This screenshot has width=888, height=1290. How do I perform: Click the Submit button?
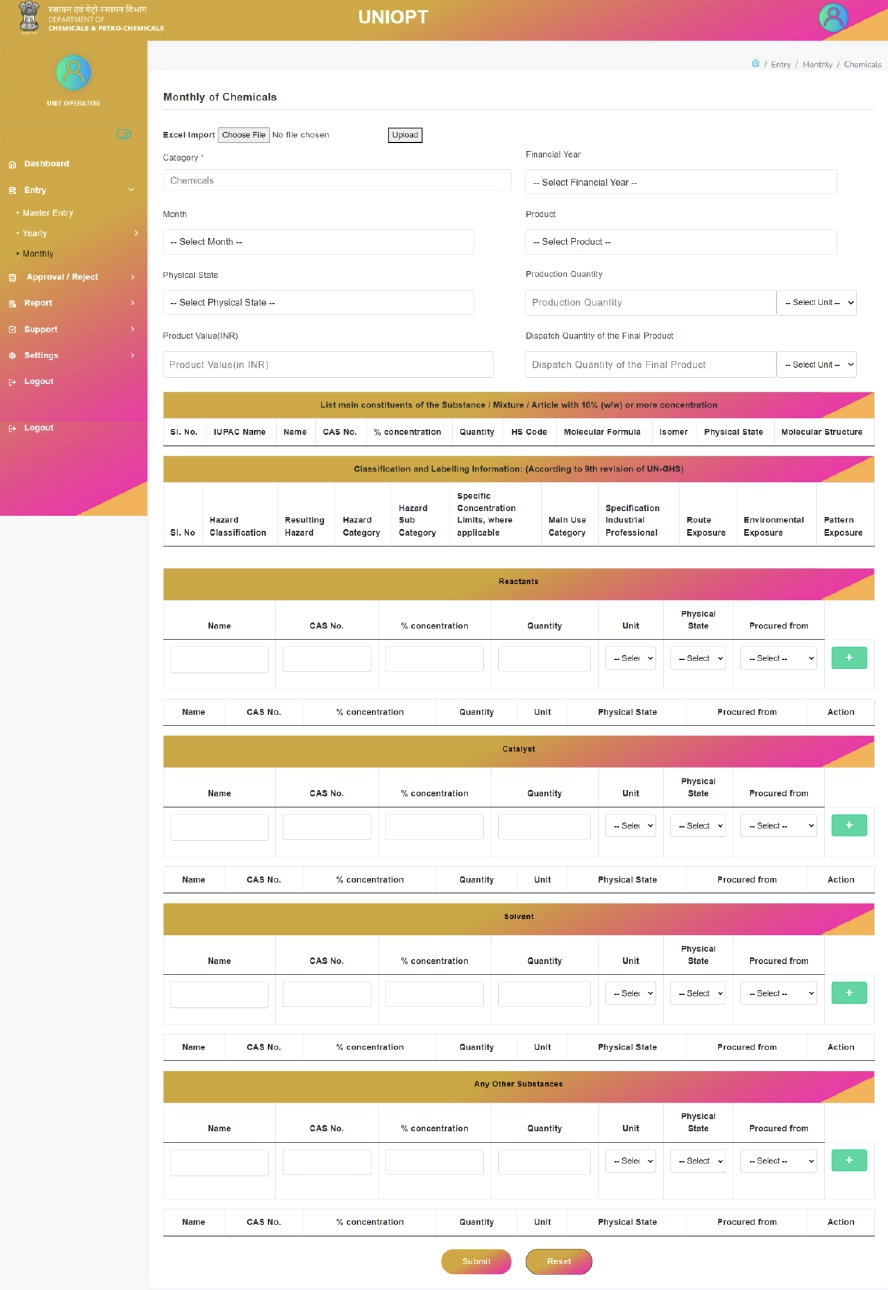476,1261
